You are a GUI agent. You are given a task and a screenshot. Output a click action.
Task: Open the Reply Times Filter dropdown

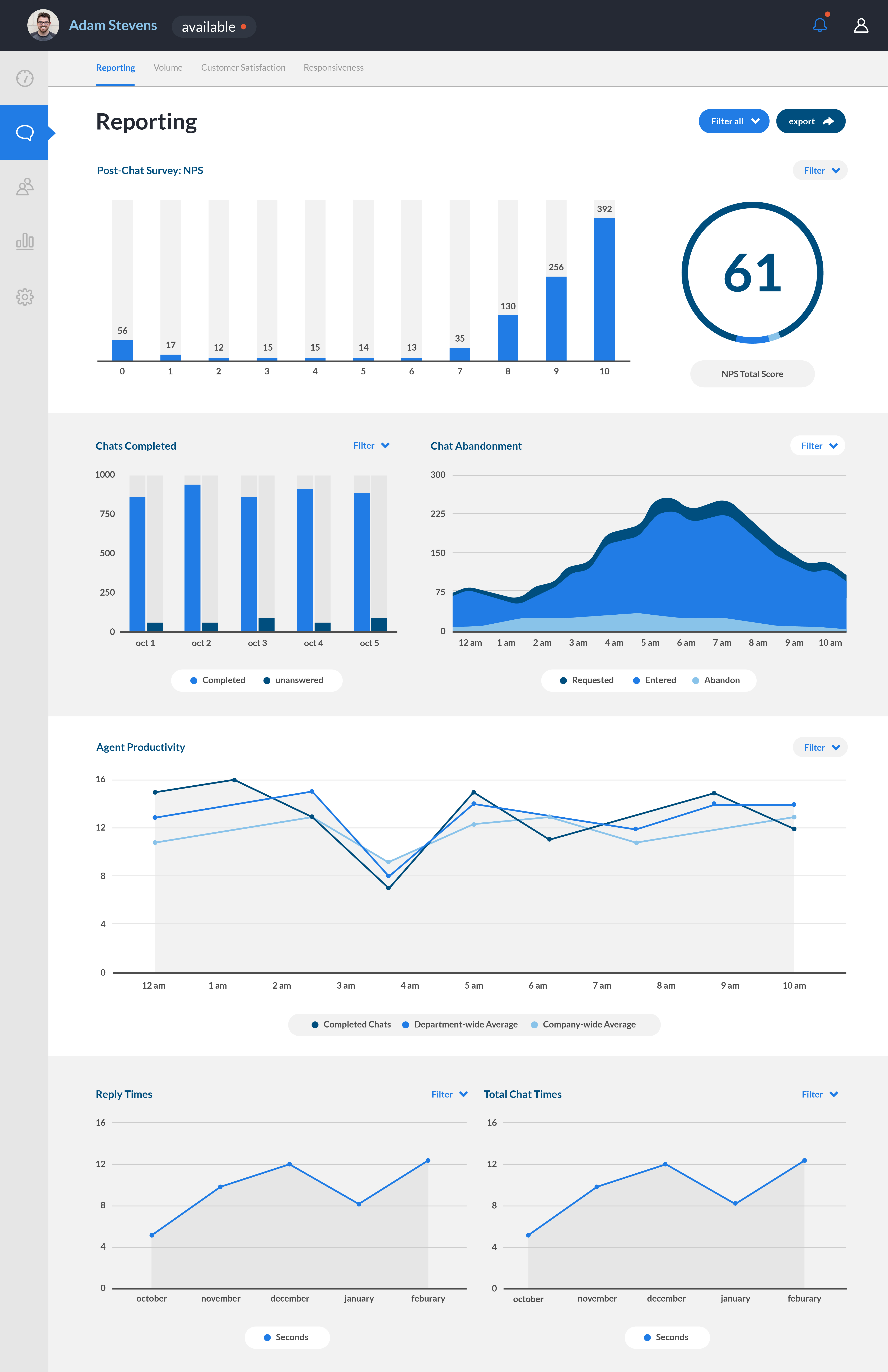point(449,1094)
